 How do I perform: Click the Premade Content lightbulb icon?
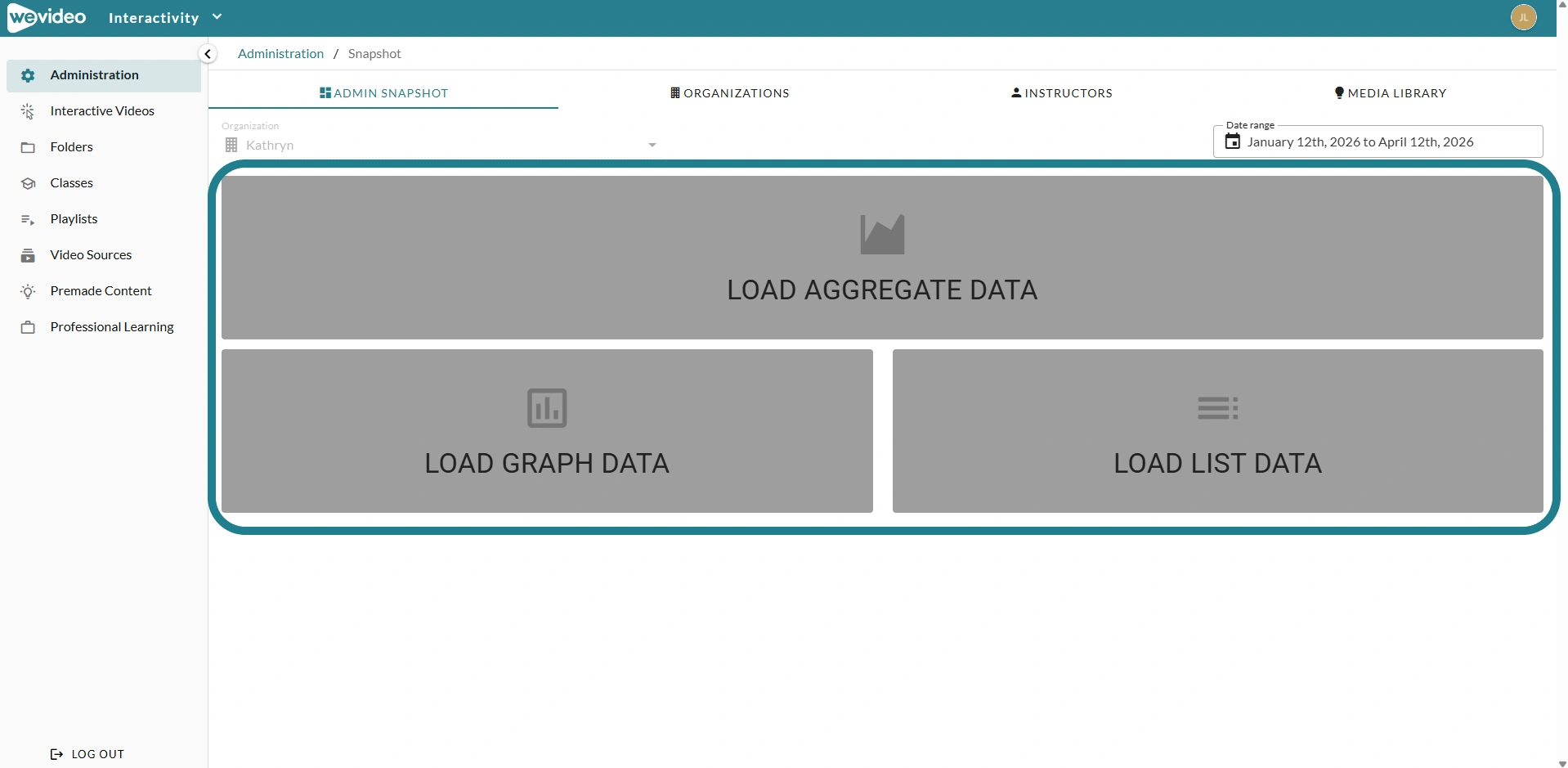[x=28, y=291]
